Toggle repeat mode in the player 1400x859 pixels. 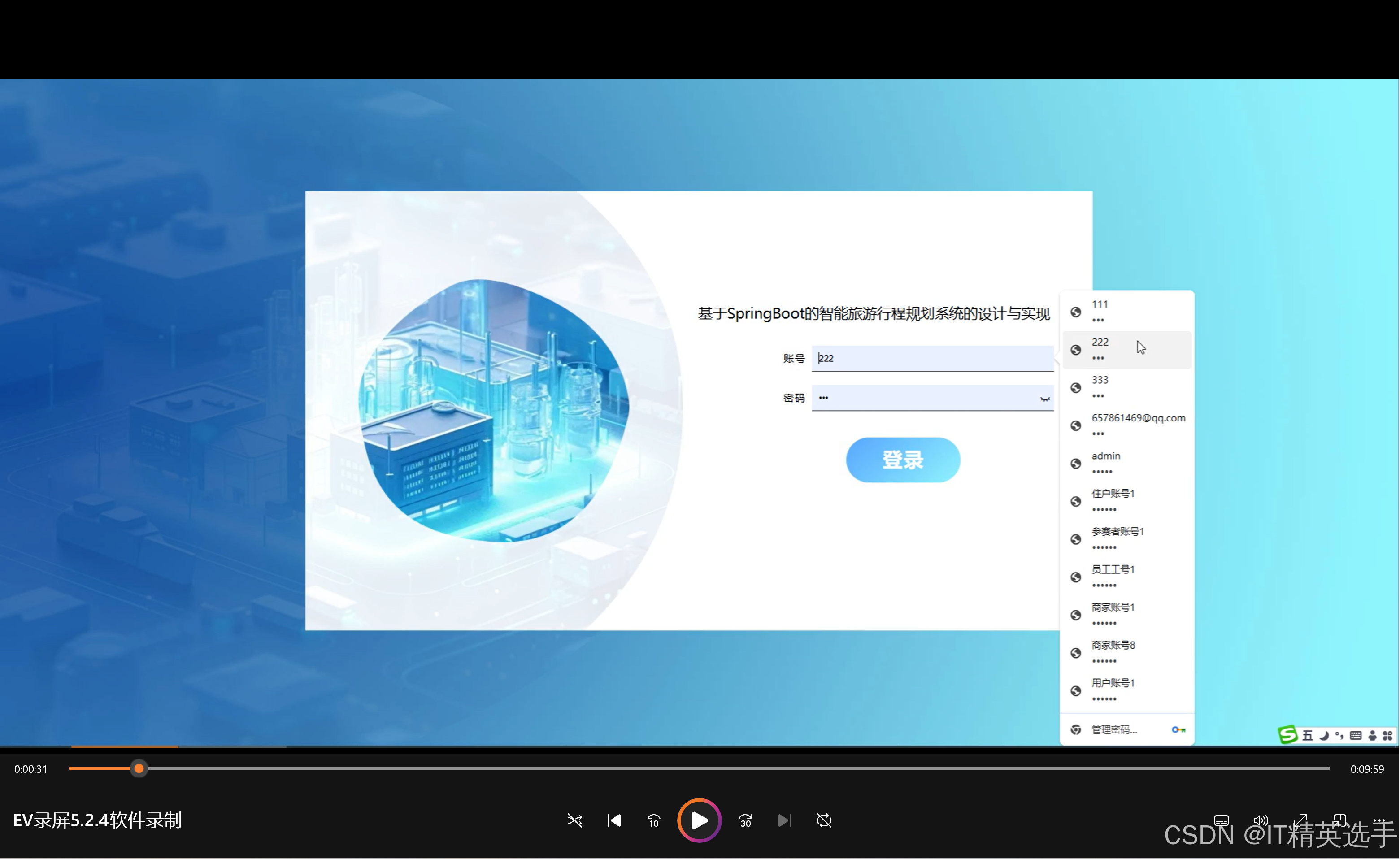(x=824, y=820)
